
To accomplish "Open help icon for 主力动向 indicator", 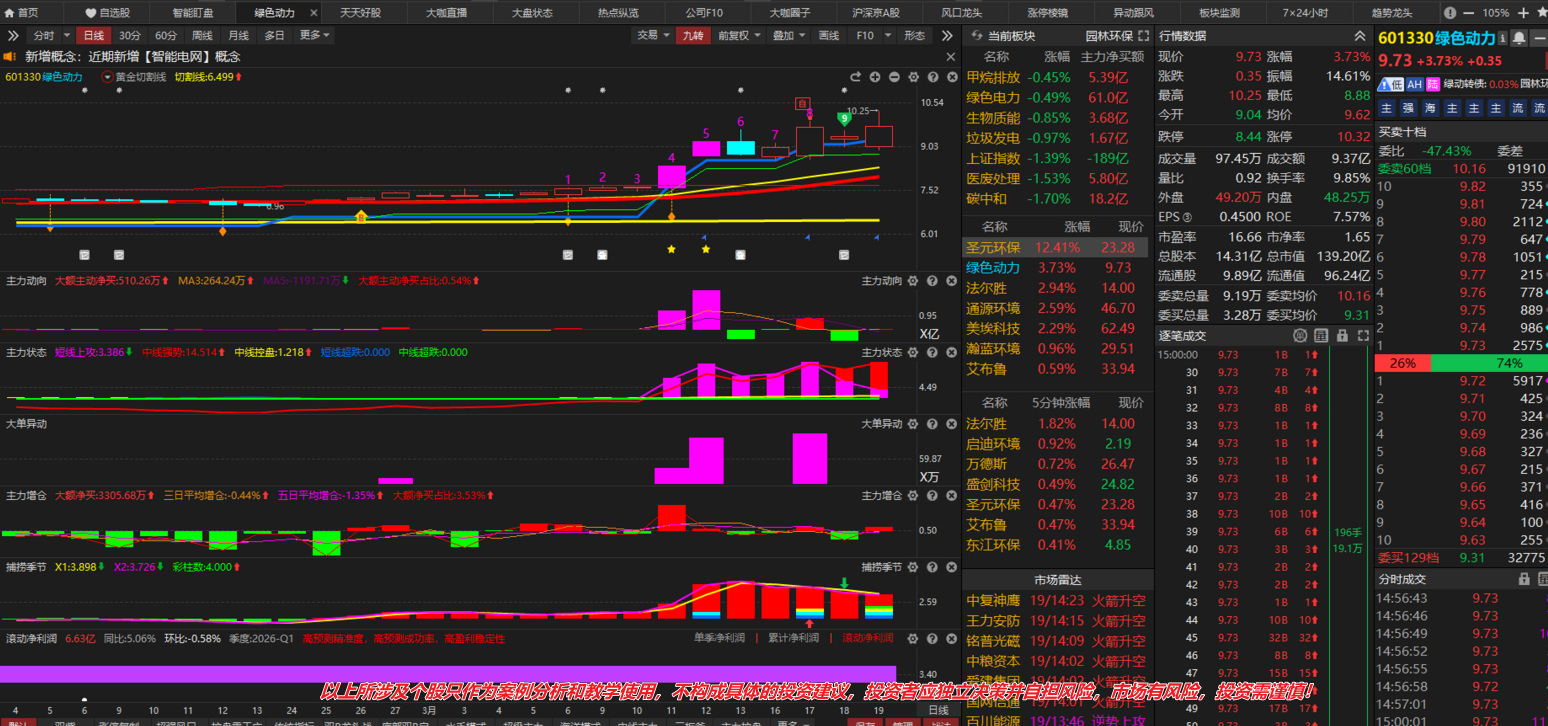I will 932,282.
